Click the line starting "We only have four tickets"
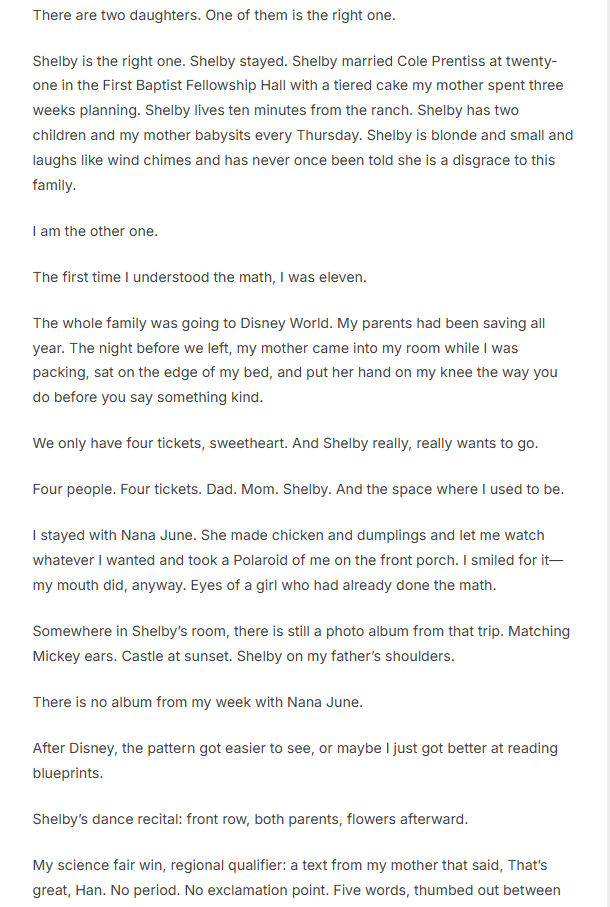The height and width of the screenshot is (907, 610). (x=285, y=443)
